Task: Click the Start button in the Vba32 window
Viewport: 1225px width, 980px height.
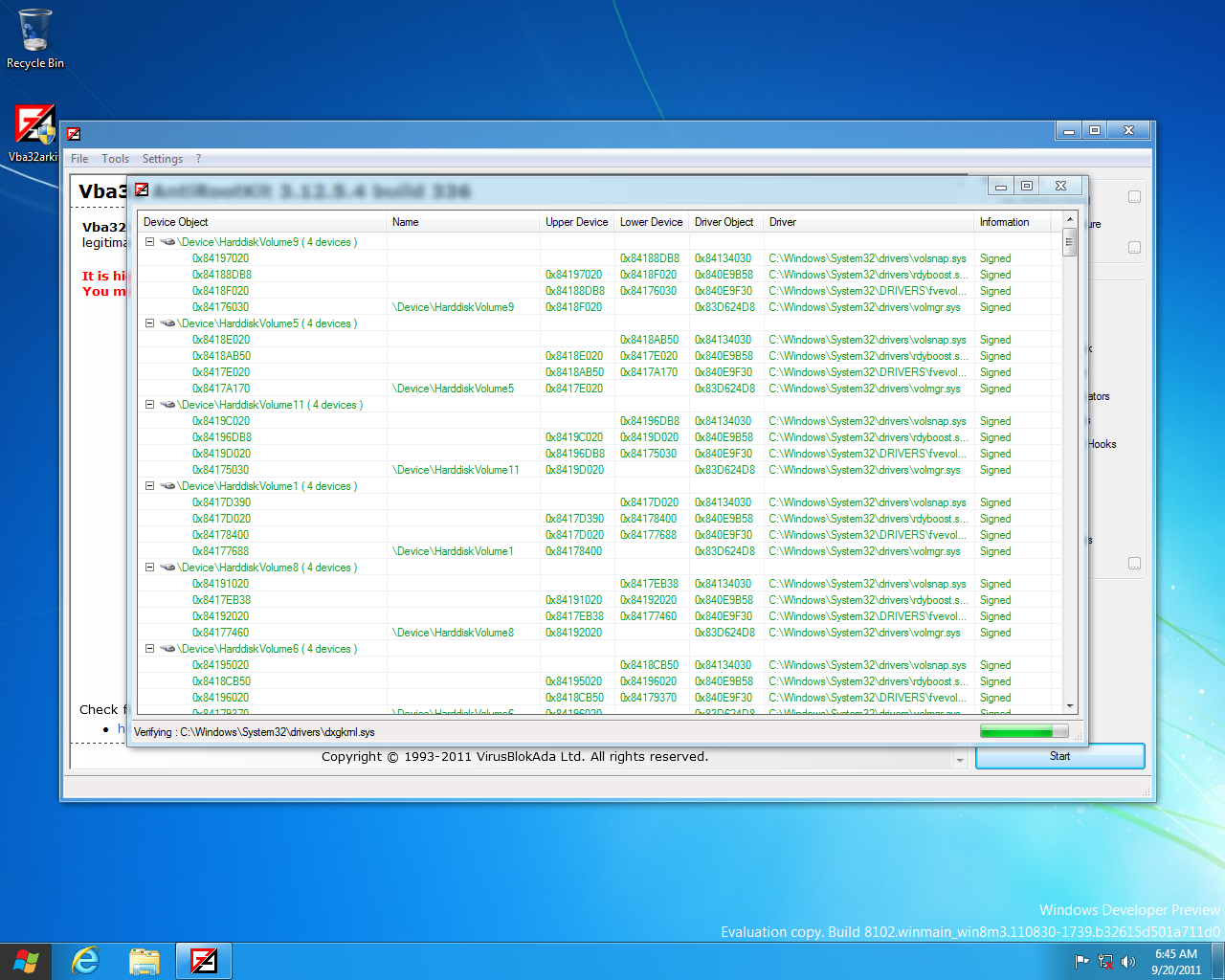Action: [x=1059, y=756]
